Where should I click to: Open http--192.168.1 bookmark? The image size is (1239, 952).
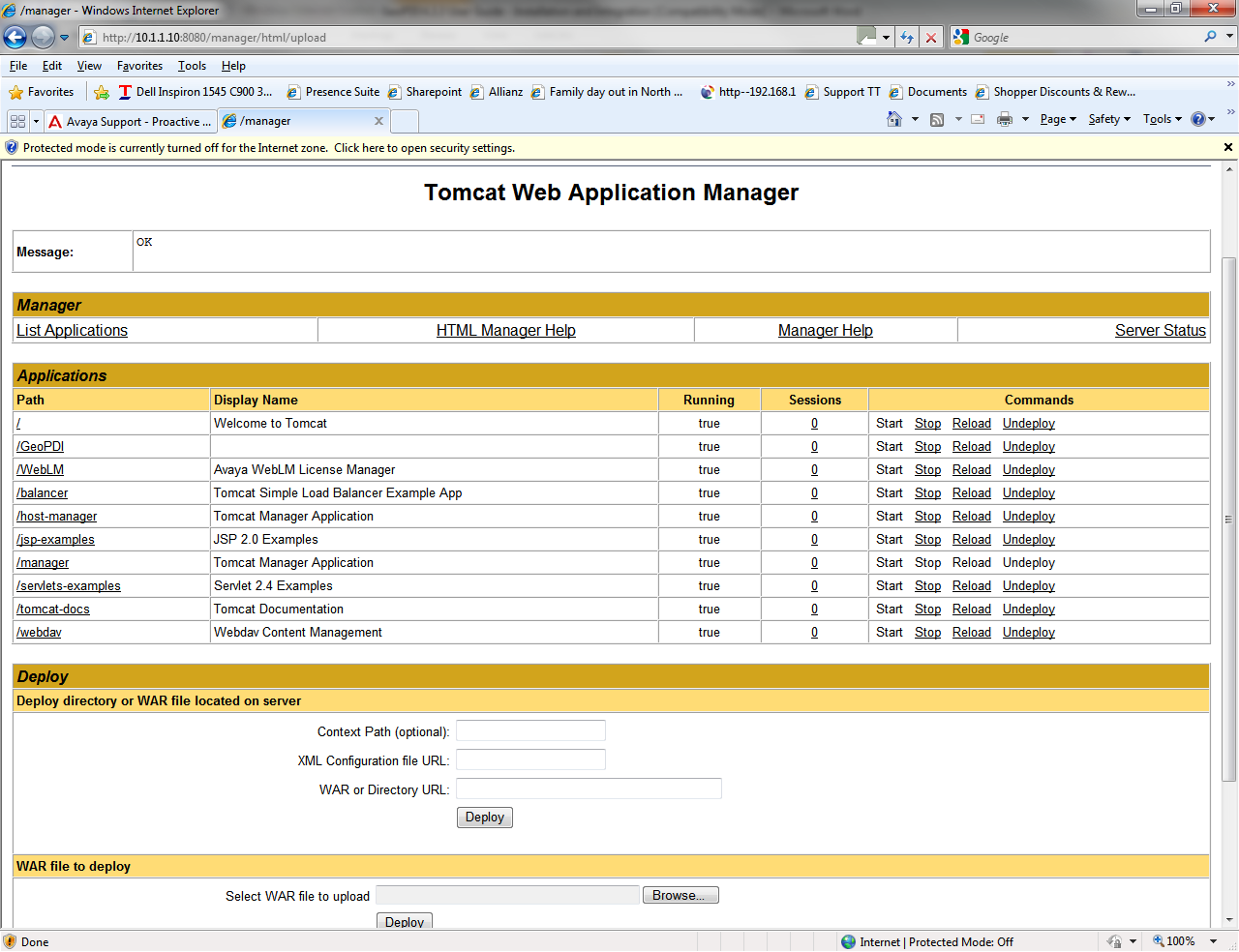click(x=748, y=92)
